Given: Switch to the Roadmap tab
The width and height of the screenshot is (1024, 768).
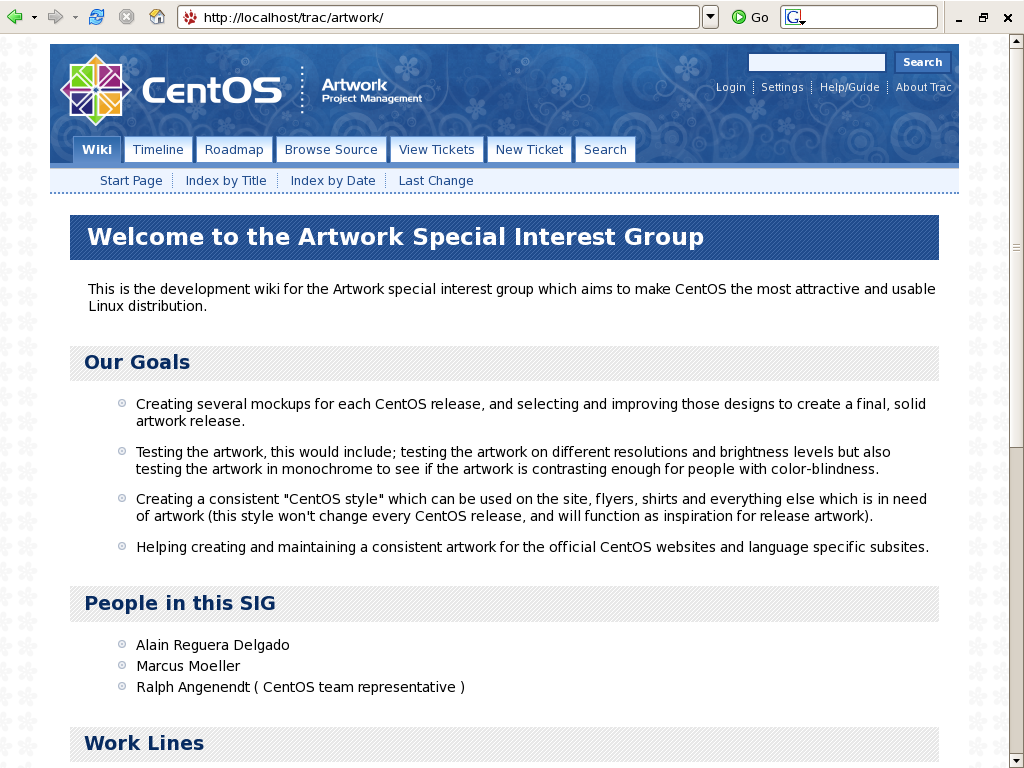Looking at the screenshot, I should pos(234,150).
